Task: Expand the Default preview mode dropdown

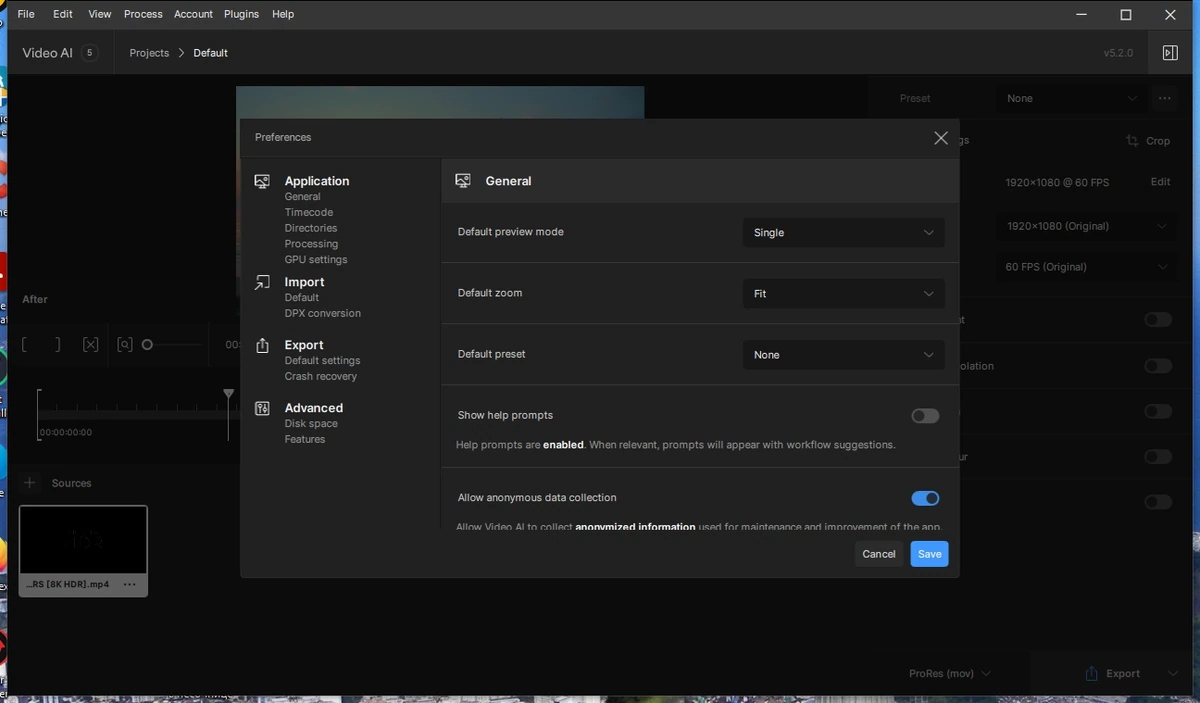Action: point(843,233)
